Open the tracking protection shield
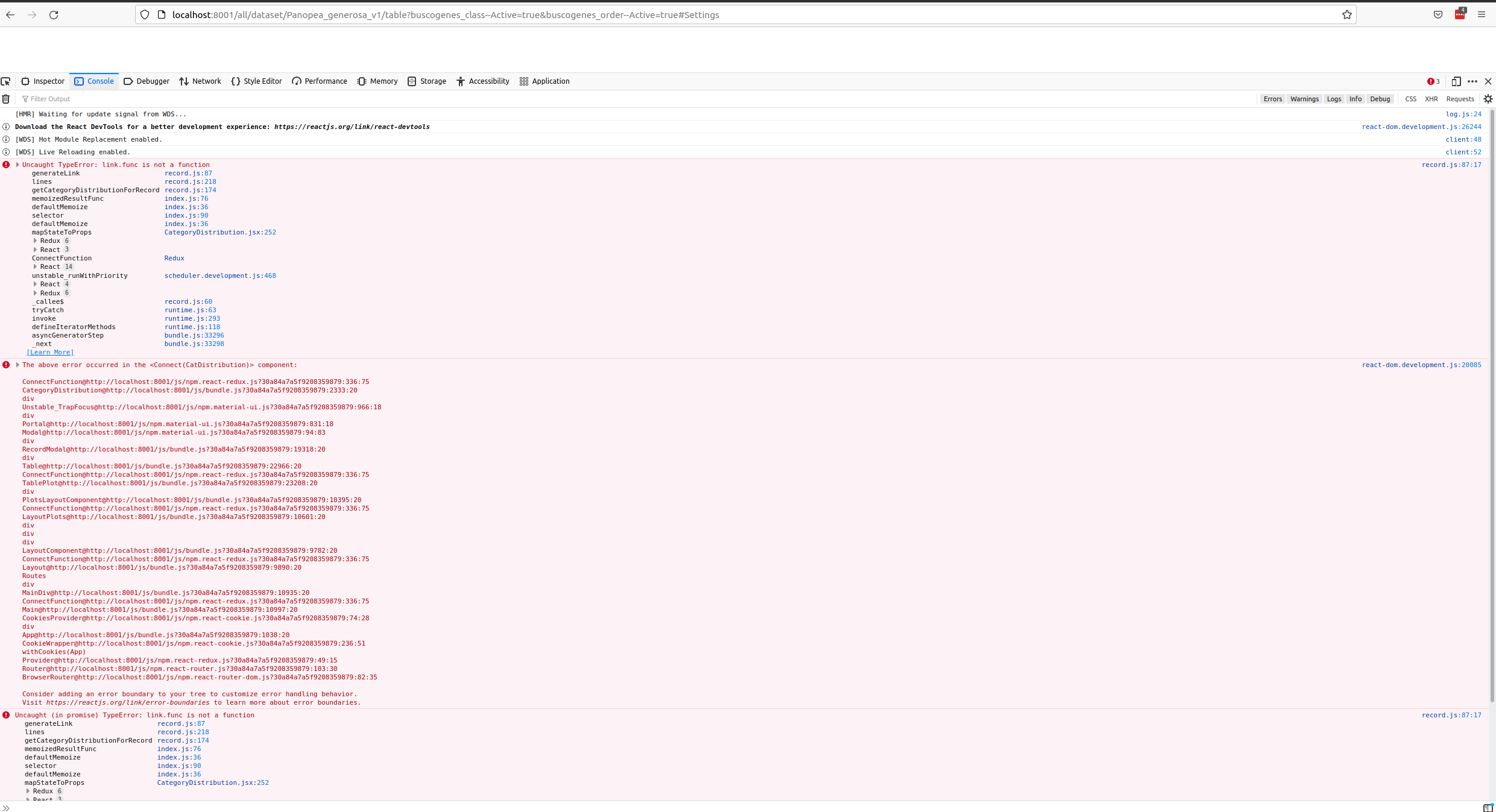 (x=144, y=14)
